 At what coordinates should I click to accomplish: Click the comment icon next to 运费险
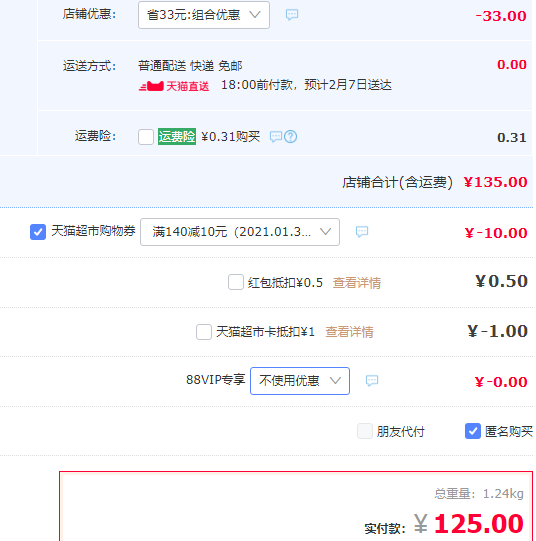pos(276,137)
